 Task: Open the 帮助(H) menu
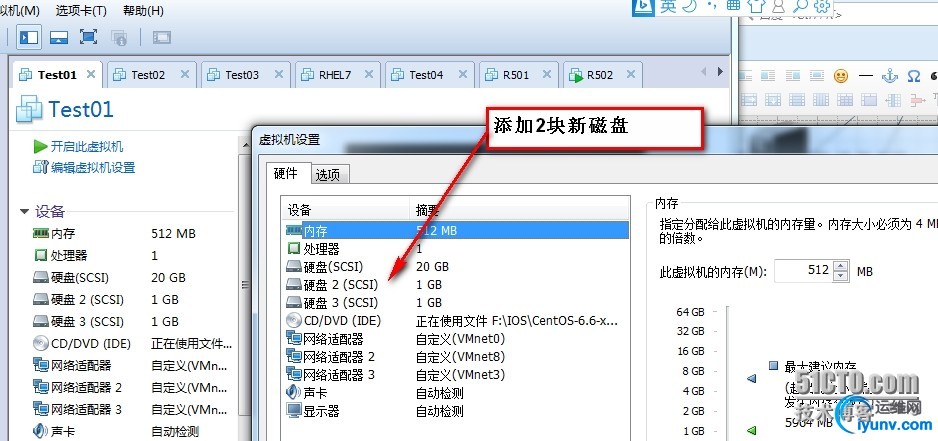pyautogui.click(x=143, y=11)
